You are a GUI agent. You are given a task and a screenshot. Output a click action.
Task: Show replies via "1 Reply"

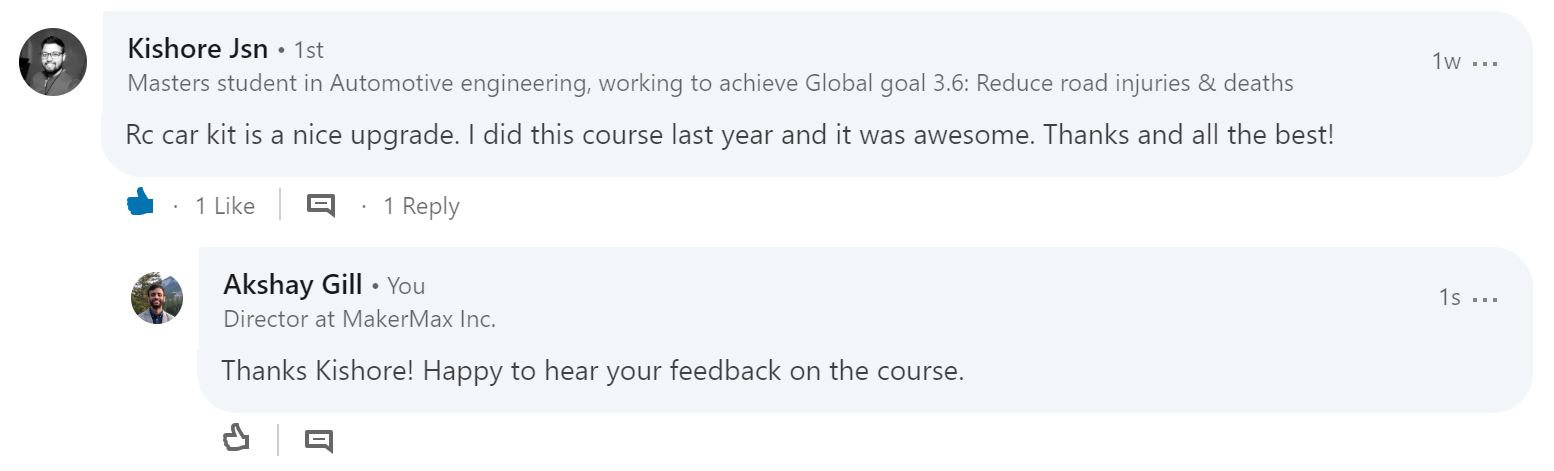click(421, 206)
